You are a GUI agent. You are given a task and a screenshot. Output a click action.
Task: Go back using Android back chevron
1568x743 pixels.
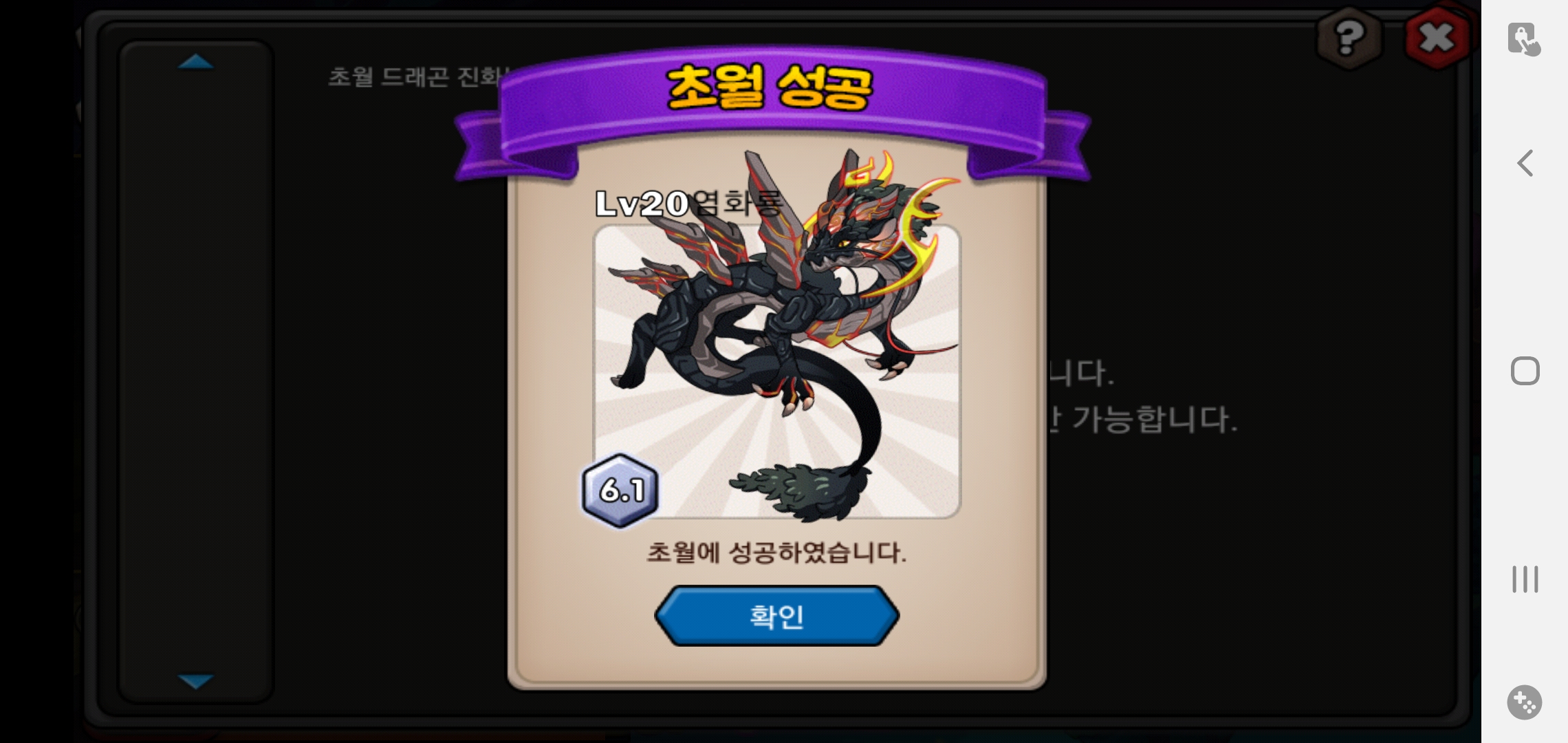pos(1525,163)
